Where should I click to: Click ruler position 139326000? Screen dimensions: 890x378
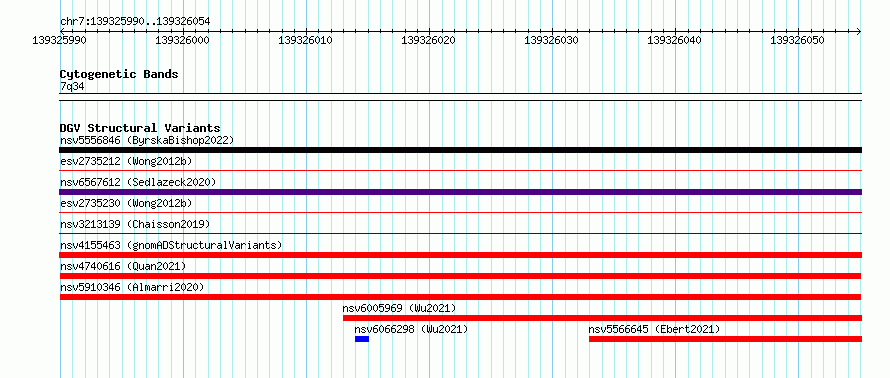coord(182,40)
